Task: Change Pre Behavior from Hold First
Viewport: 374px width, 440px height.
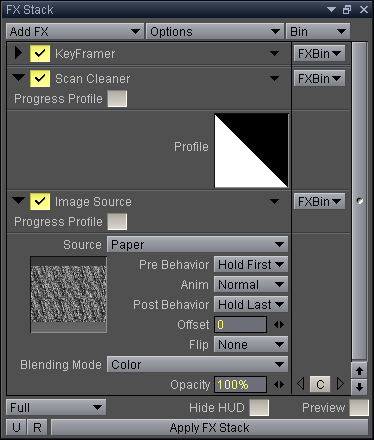Action: coord(251,265)
